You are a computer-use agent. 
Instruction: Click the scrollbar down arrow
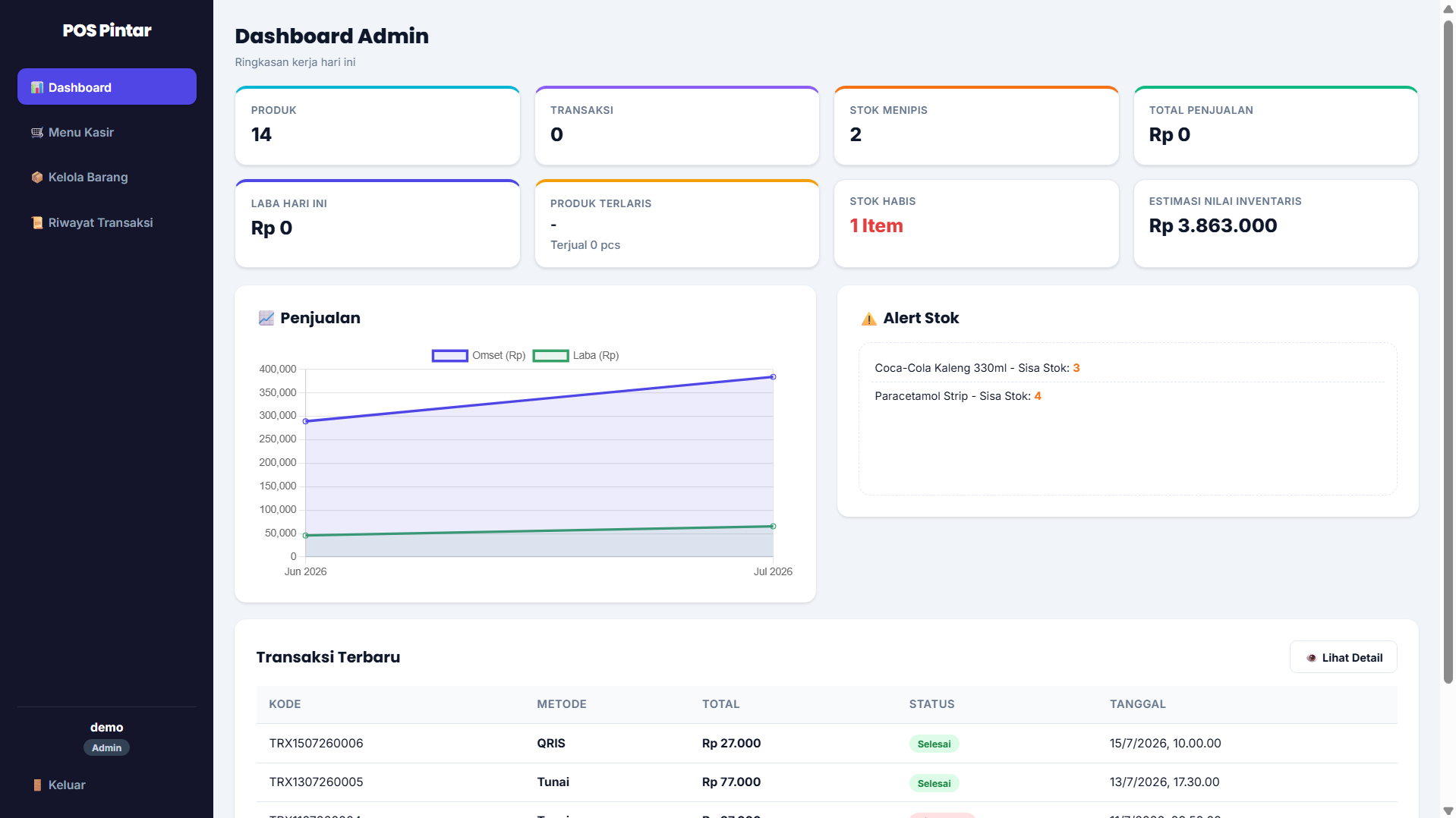(x=1448, y=810)
